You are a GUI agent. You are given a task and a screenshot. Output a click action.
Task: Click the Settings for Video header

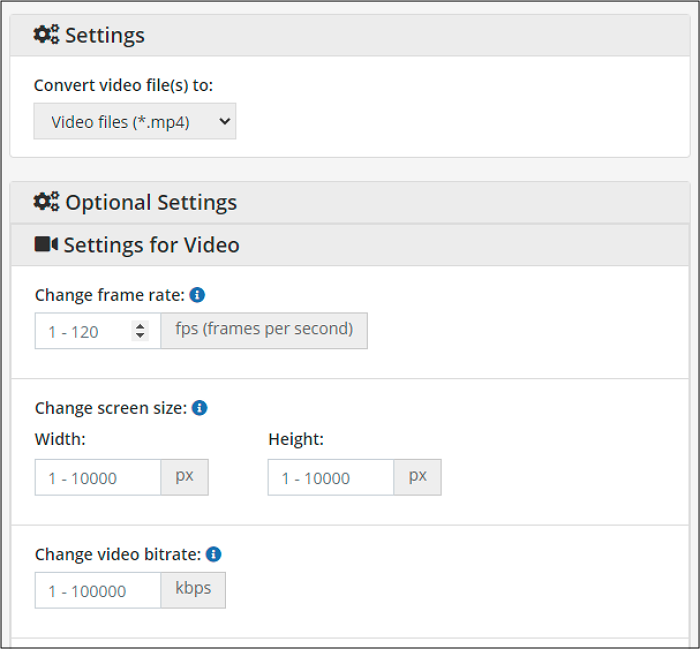point(350,244)
